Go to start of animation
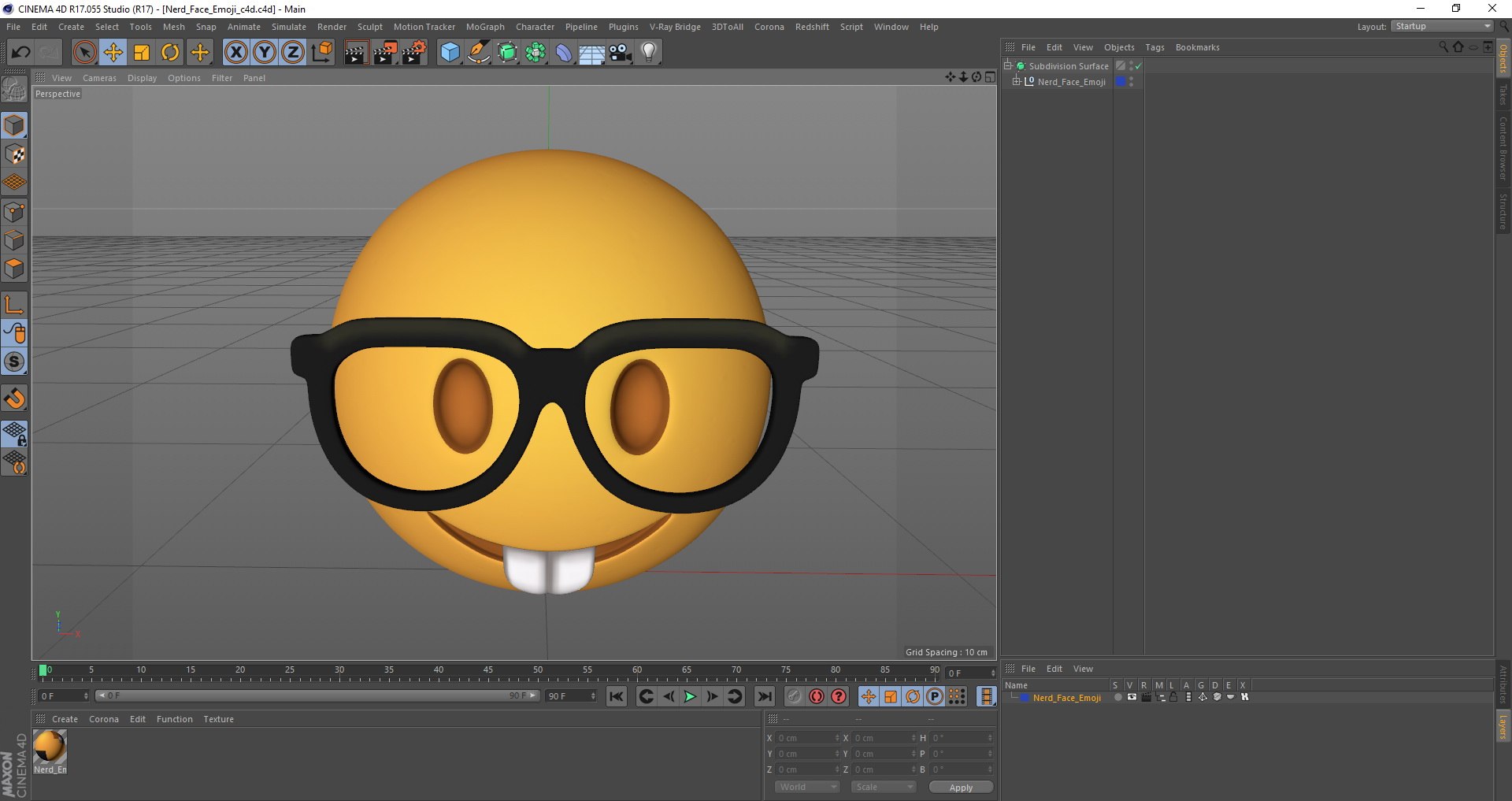The width and height of the screenshot is (1512, 801). pyautogui.click(x=617, y=696)
